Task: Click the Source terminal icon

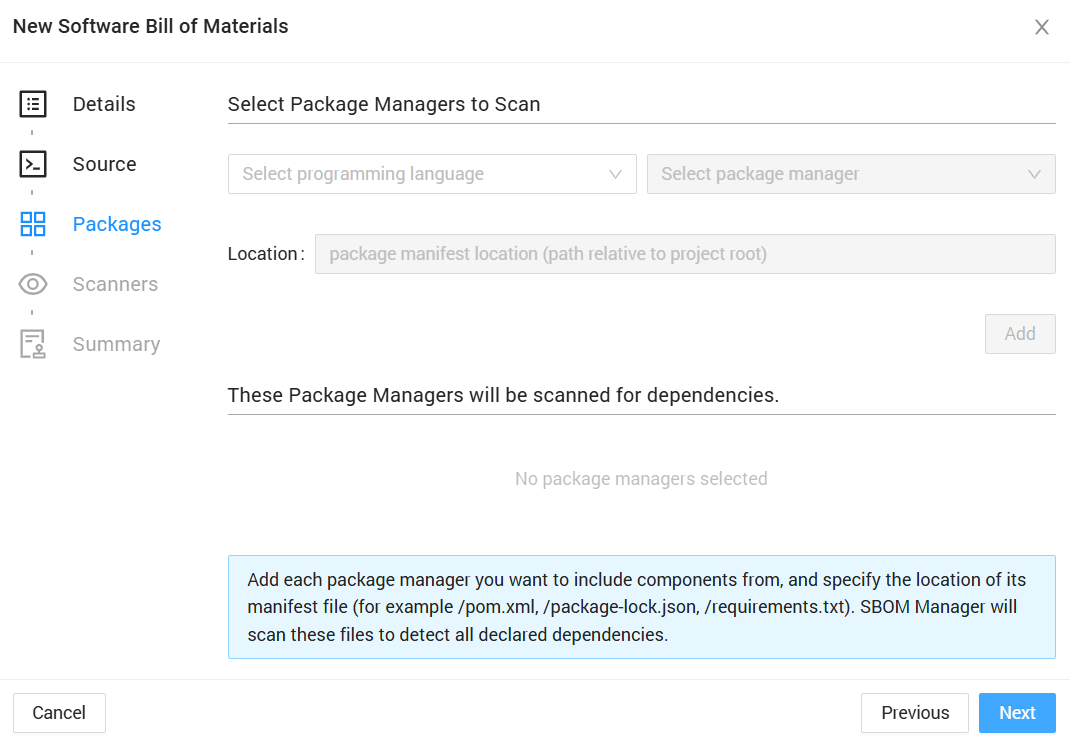Action: point(31,163)
